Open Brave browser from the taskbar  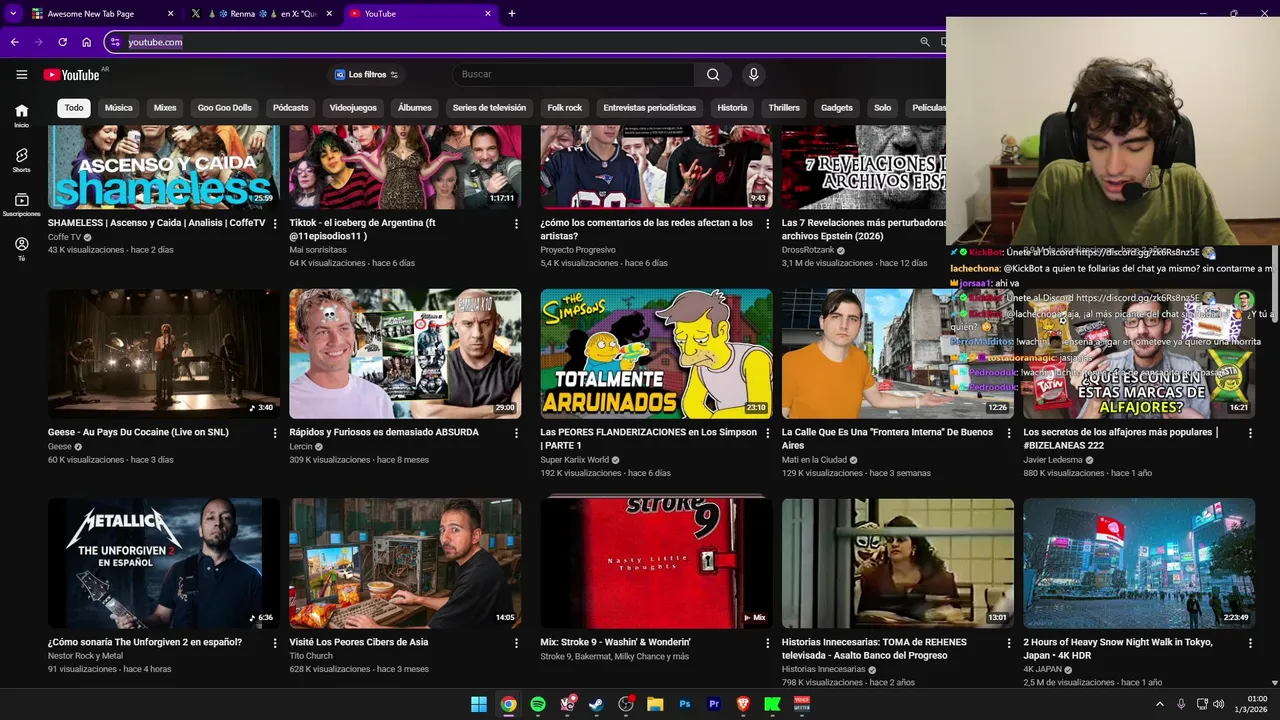(x=743, y=704)
